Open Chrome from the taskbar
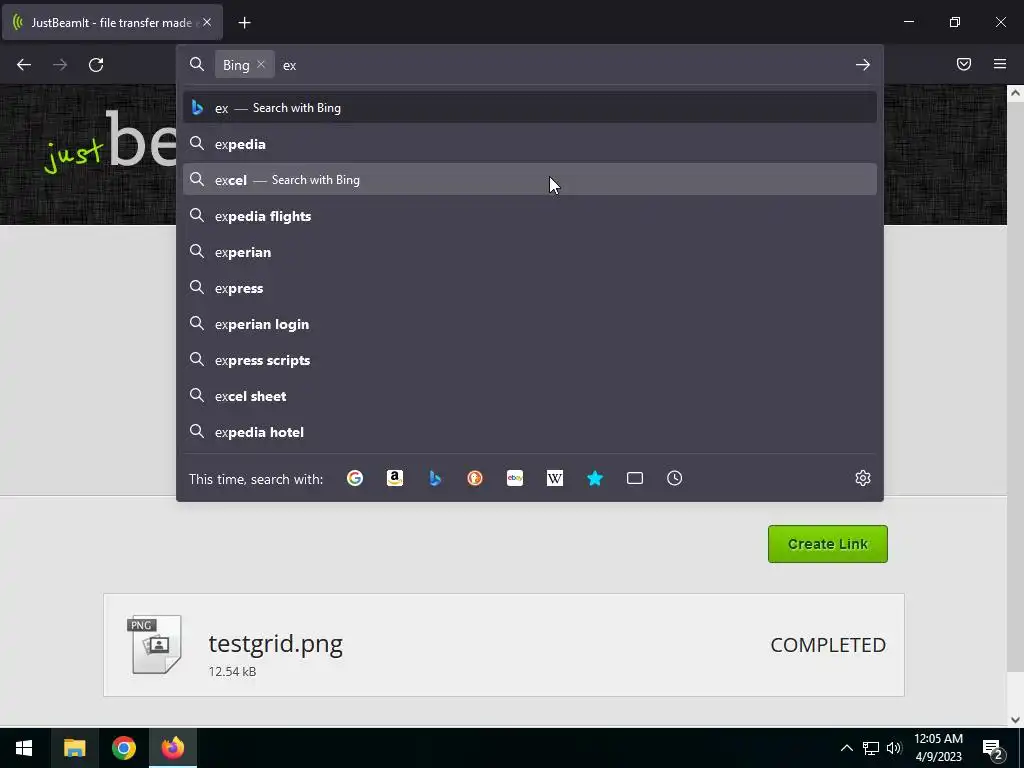This screenshot has width=1024, height=768. (x=123, y=748)
